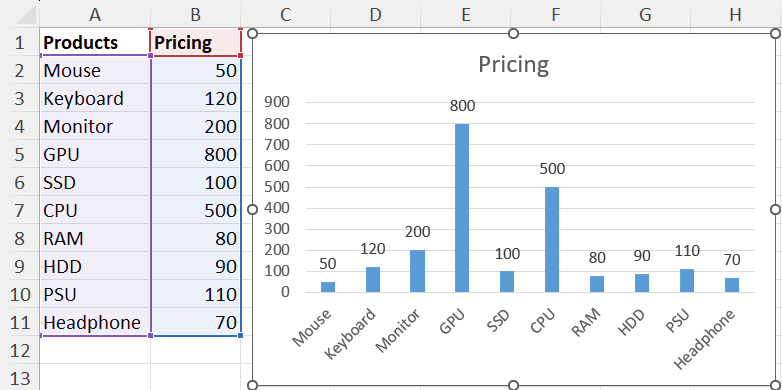Click the Keyboard bar in chart
Viewport: 782px width, 390px height.
[373, 279]
